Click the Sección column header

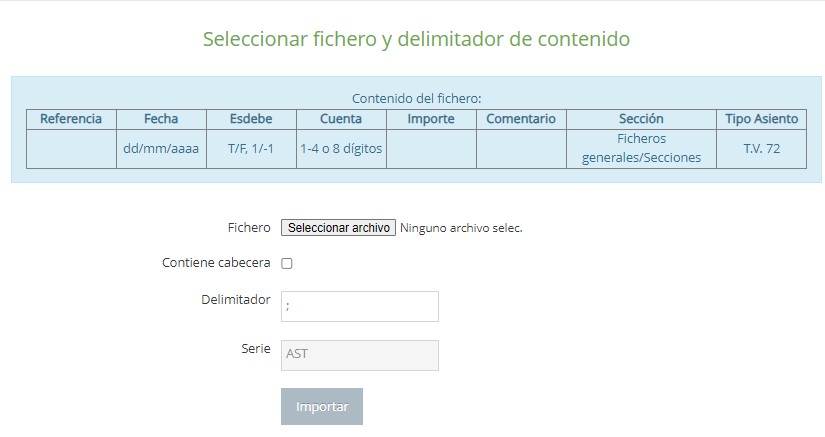pyautogui.click(x=641, y=119)
